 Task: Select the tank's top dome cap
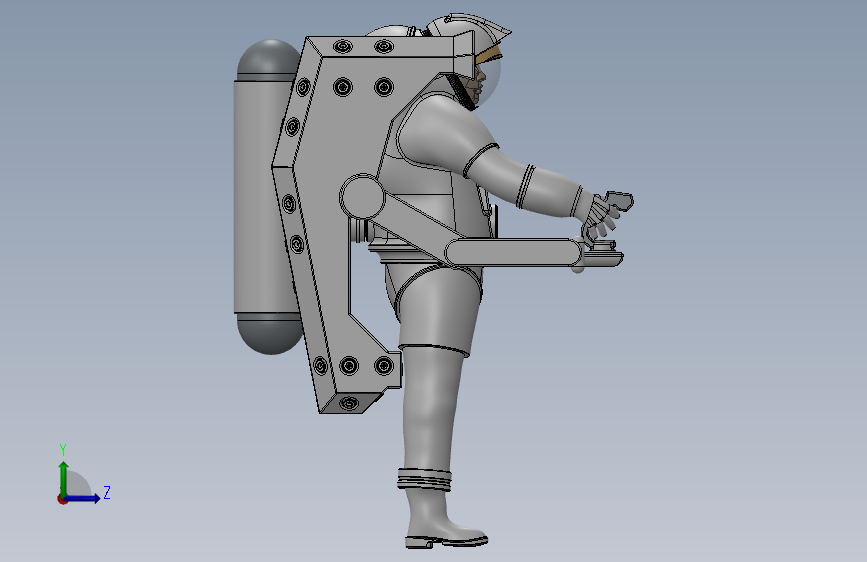(267, 60)
